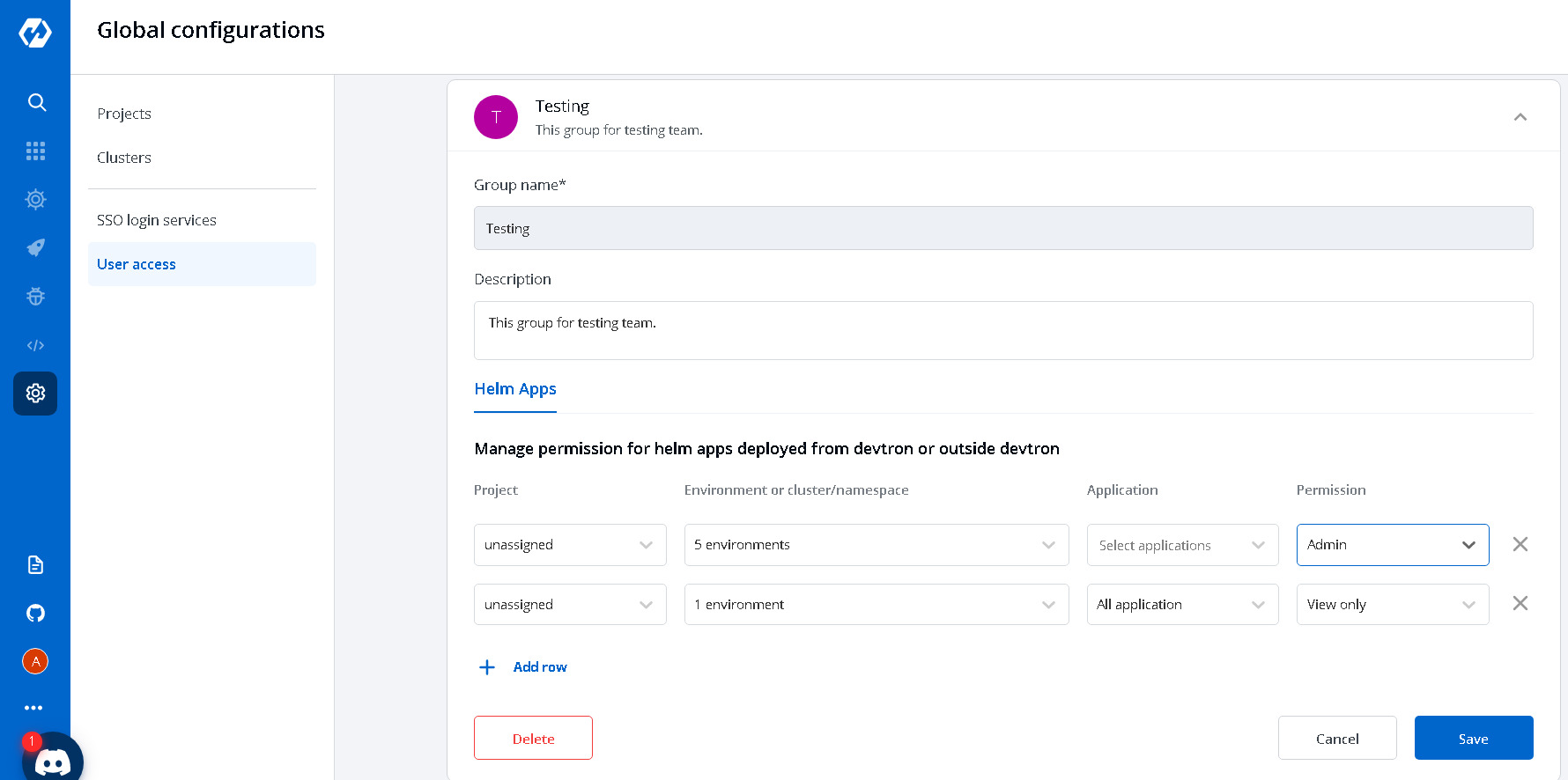Switch to the Helm Apps tab
Viewport: 1568px width, 780px height.
click(x=515, y=389)
